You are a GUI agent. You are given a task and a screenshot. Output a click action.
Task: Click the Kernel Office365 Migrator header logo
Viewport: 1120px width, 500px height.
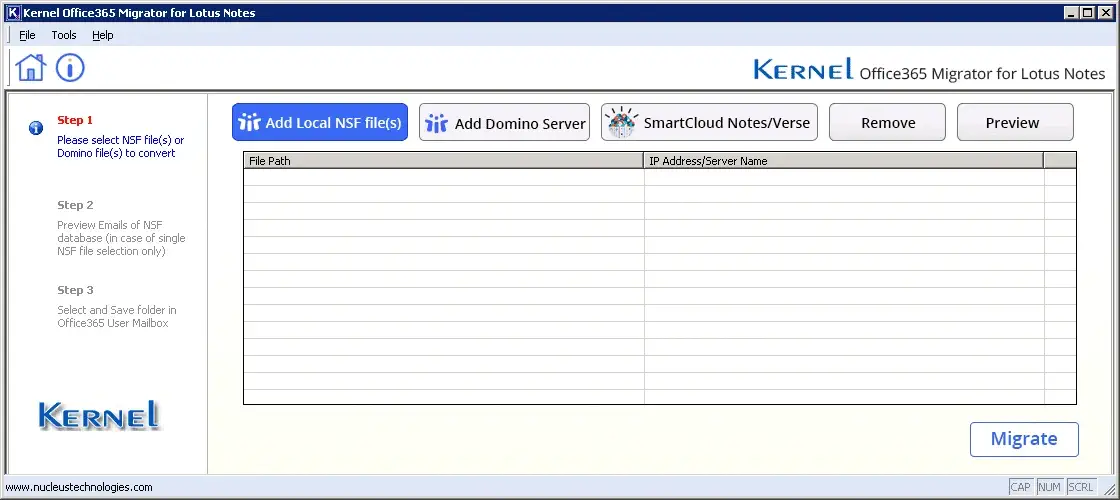928,71
